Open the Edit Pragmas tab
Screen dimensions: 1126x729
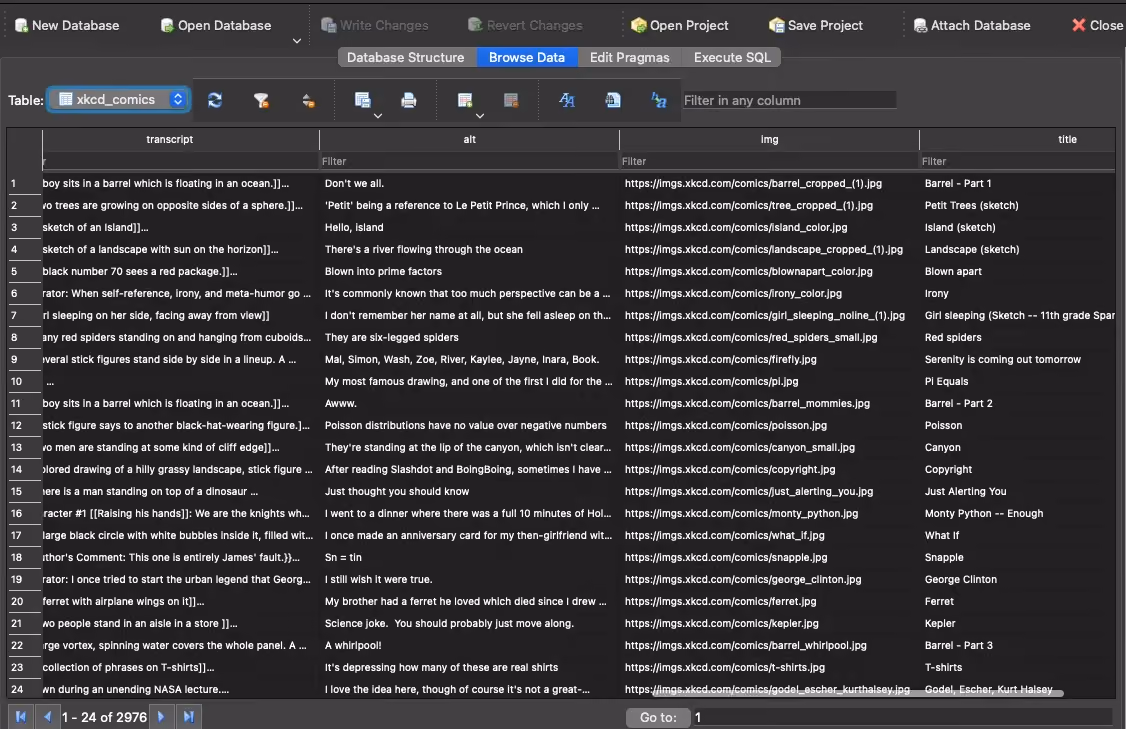click(629, 57)
